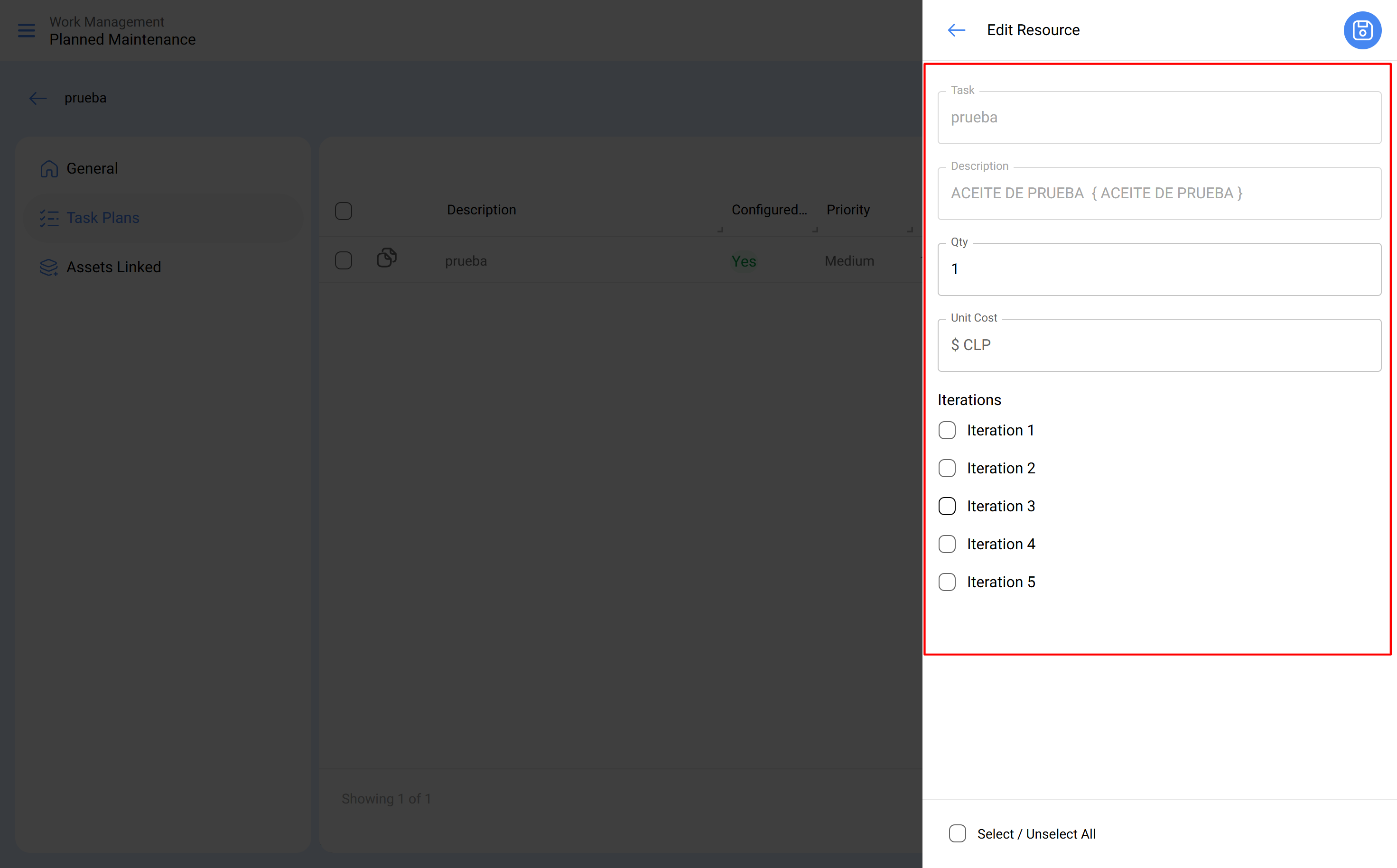
Task: Check the select-all checkbox in table header
Action: click(343, 211)
